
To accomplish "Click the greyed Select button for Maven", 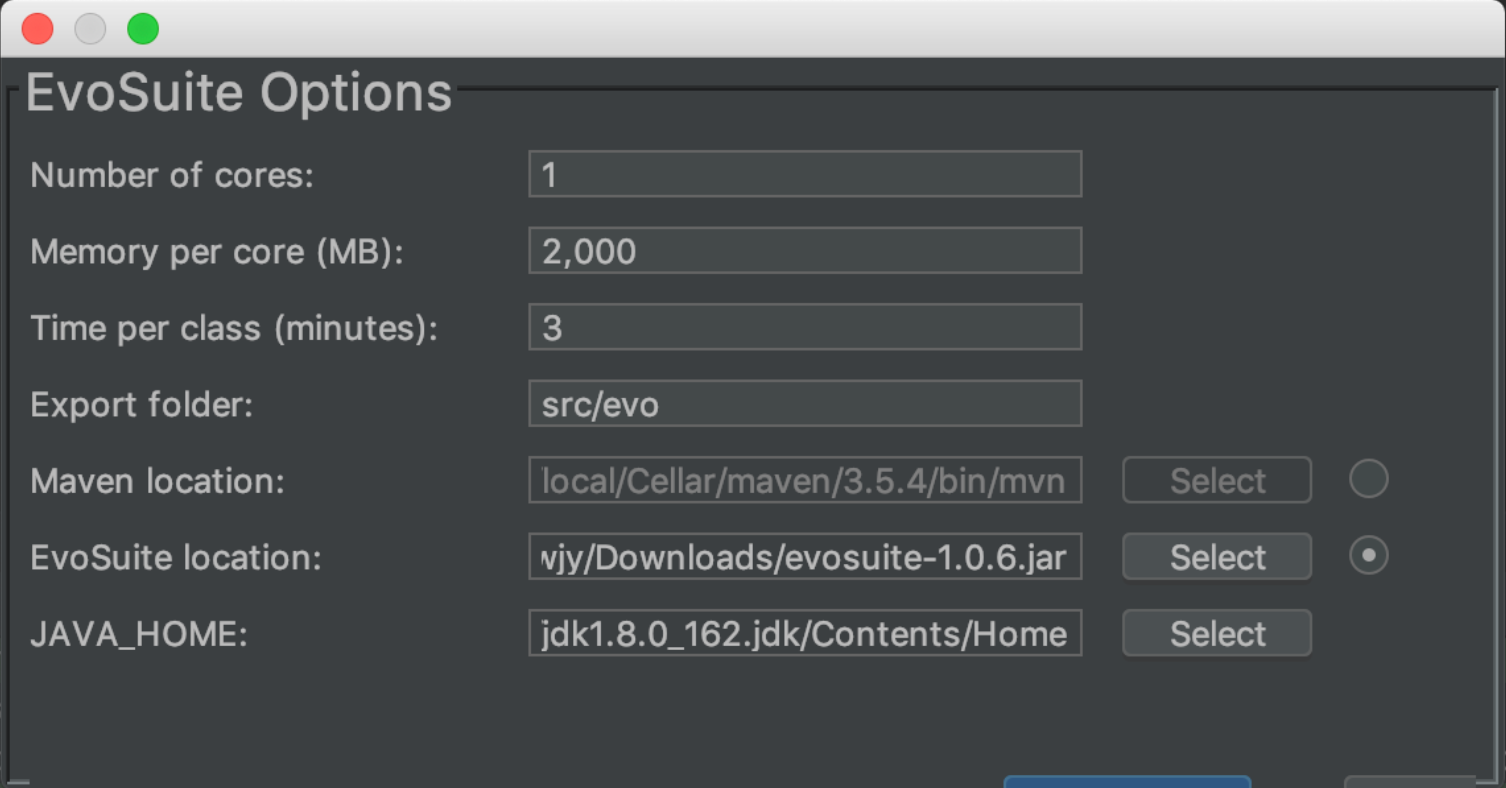I will tap(1217, 481).
